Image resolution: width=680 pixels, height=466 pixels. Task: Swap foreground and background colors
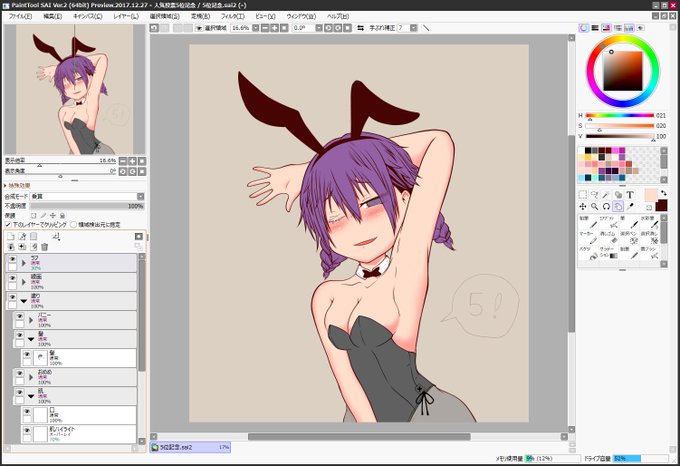(x=663, y=193)
